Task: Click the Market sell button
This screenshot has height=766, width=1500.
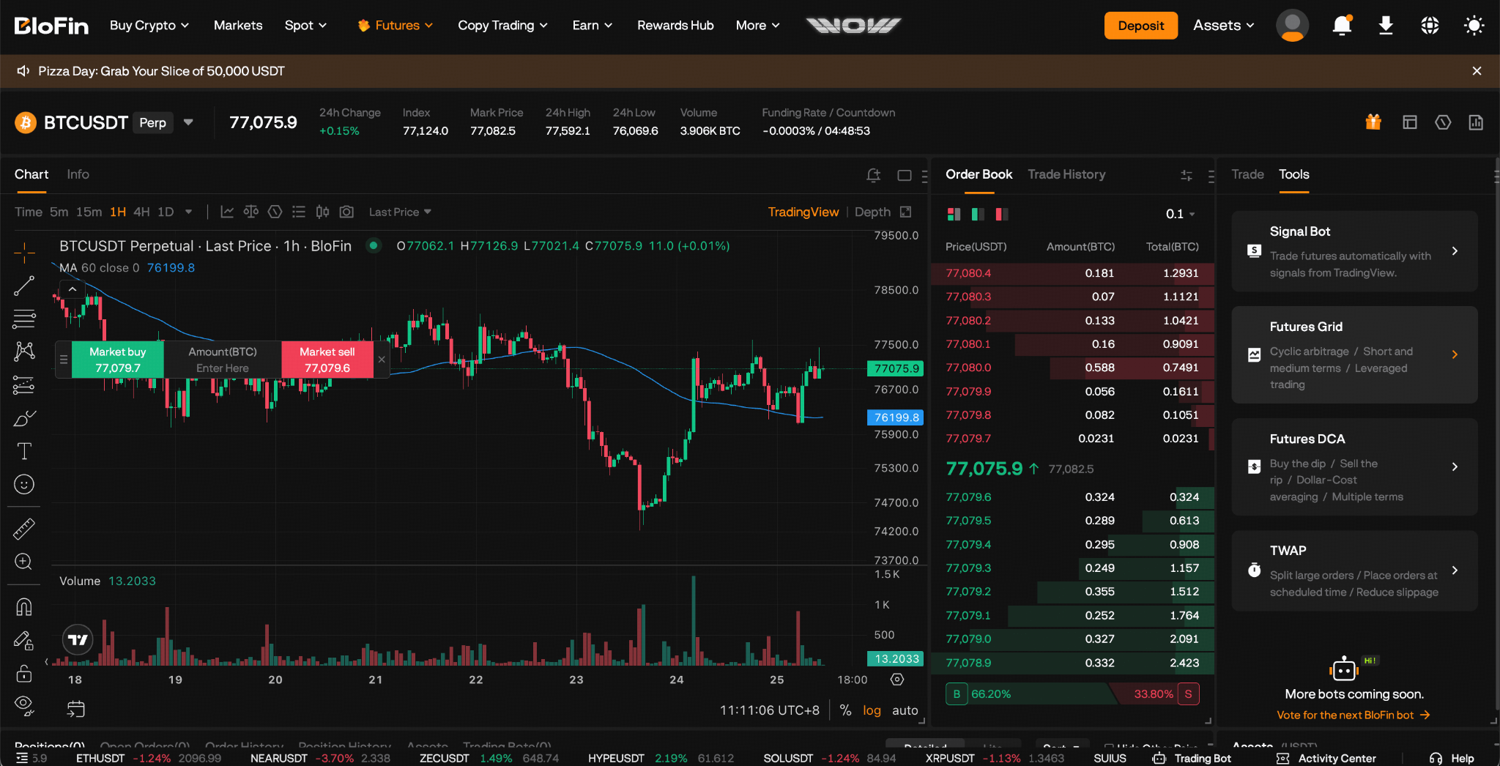Action: [x=327, y=360]
